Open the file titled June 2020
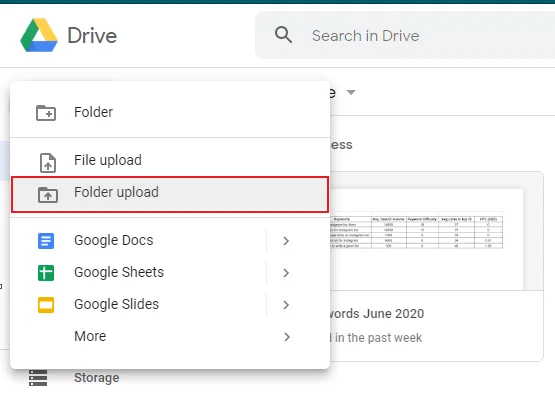Image resolution: width=555 pixels, height=395 pixels. 376,314
